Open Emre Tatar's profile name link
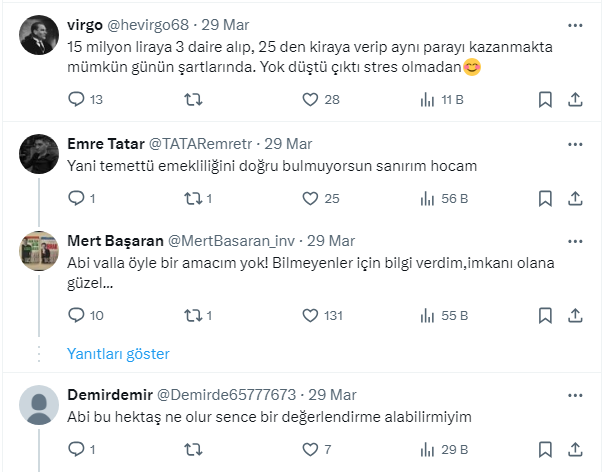 [105, 143]
